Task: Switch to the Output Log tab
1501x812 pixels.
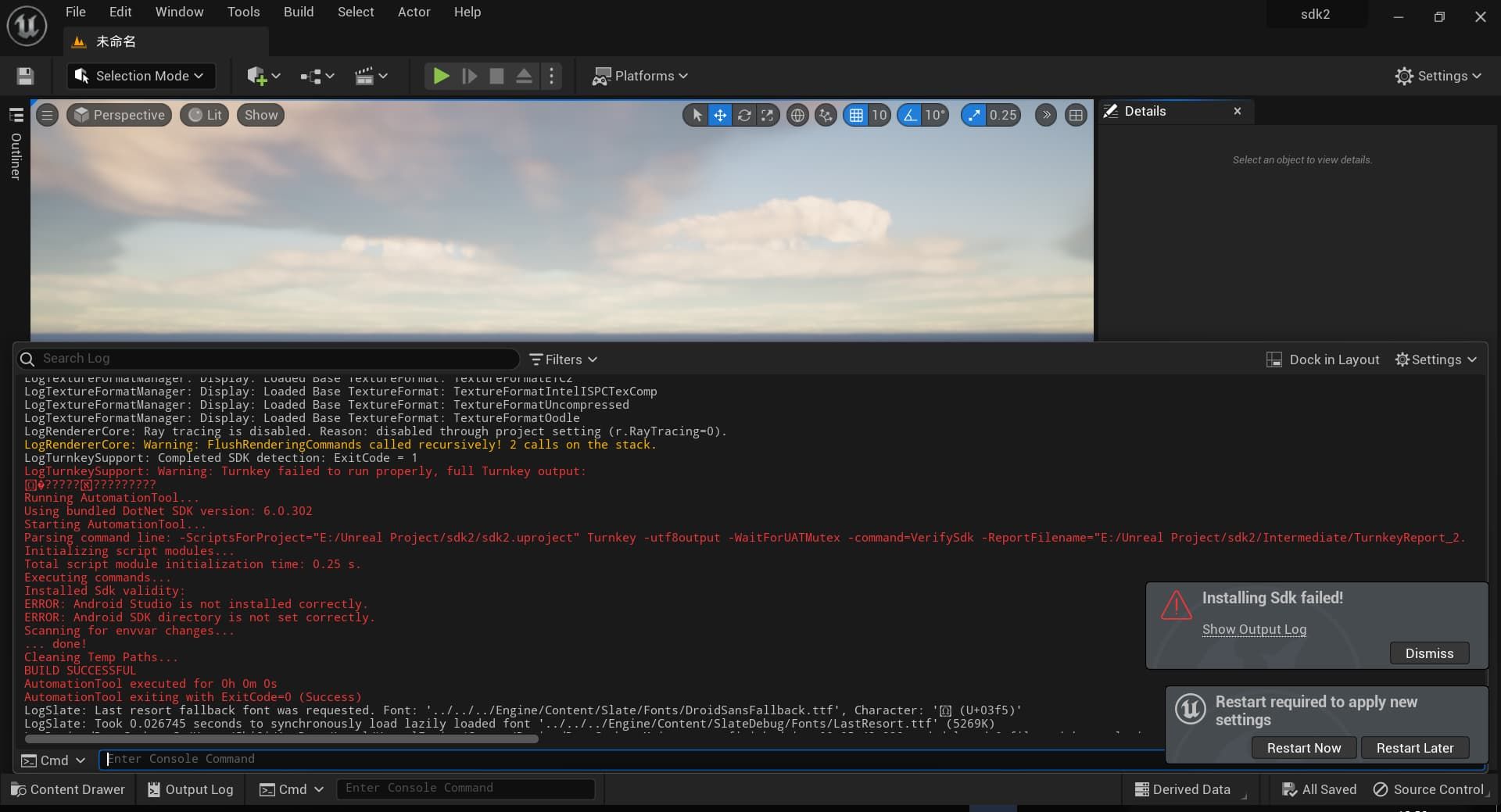Action: click(x=189, y=789)
